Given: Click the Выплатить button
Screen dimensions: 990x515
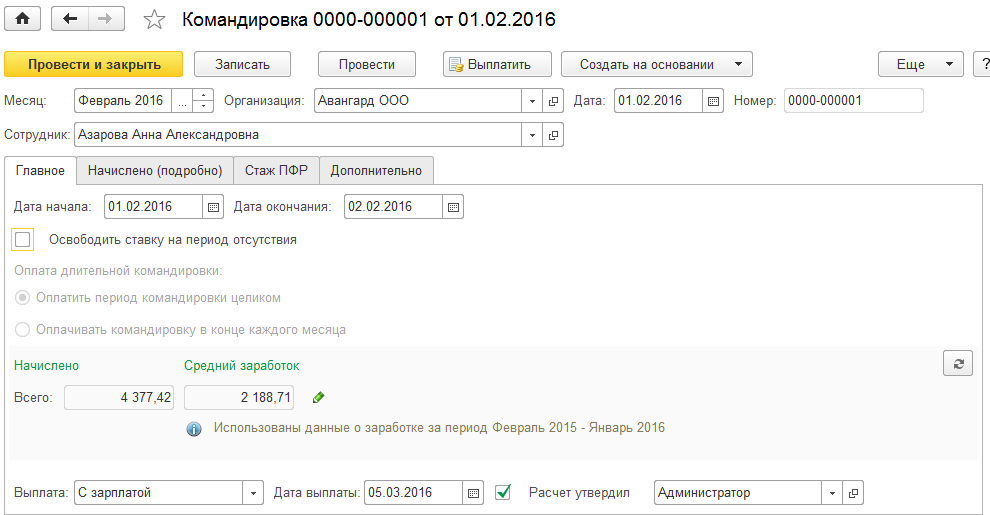Looking at the screenshot, I should 498,64.
